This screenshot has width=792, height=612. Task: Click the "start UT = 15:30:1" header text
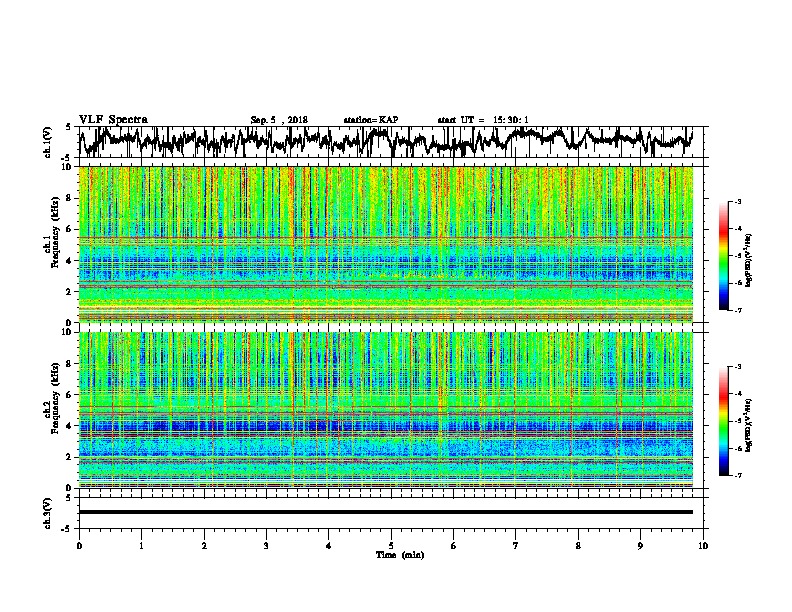[x=483, y=120]
